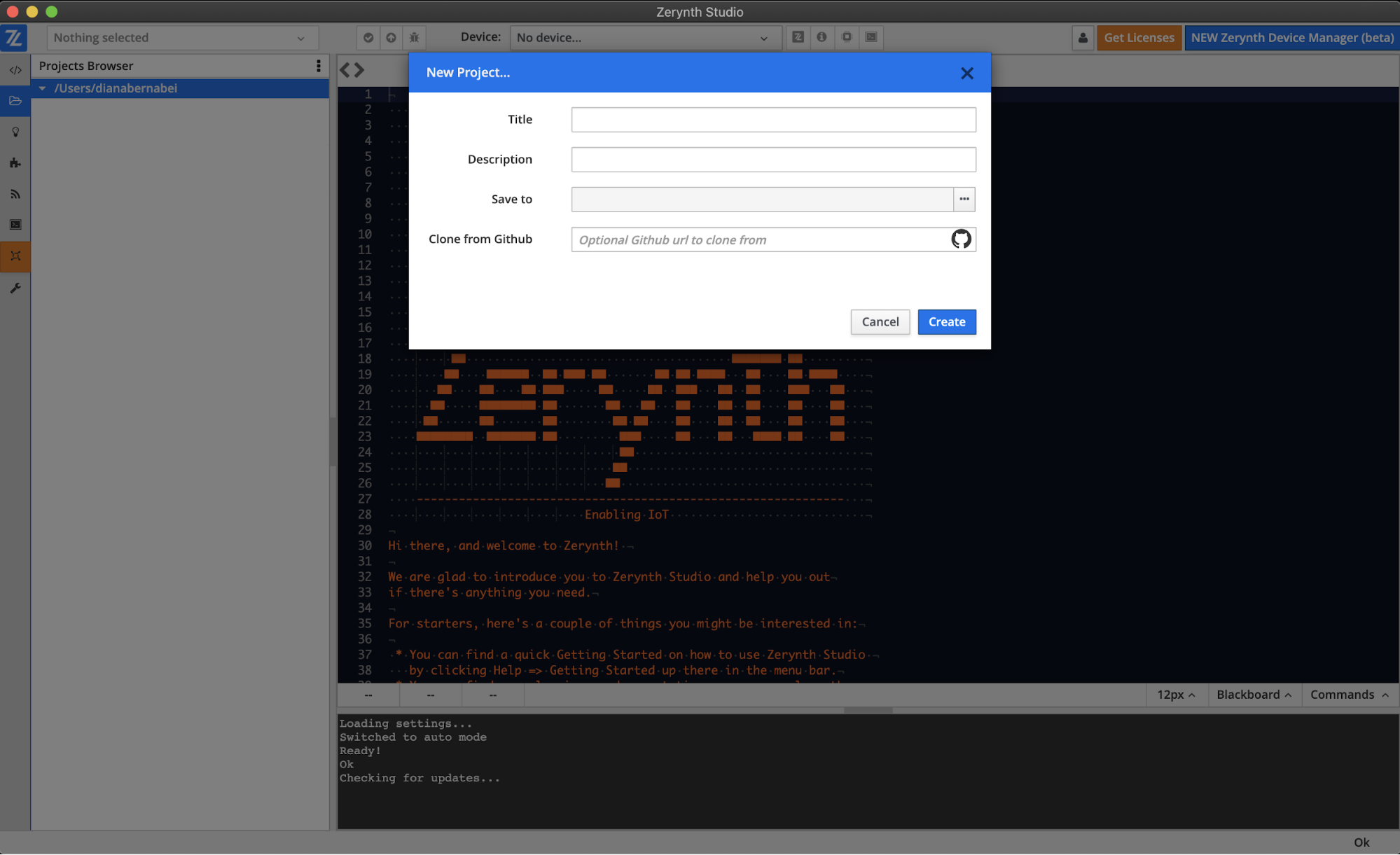The width and height of the screenshot is (1400, 855).
Task: Open the wrench settings sidebar icon
Action: pos(15,288)
